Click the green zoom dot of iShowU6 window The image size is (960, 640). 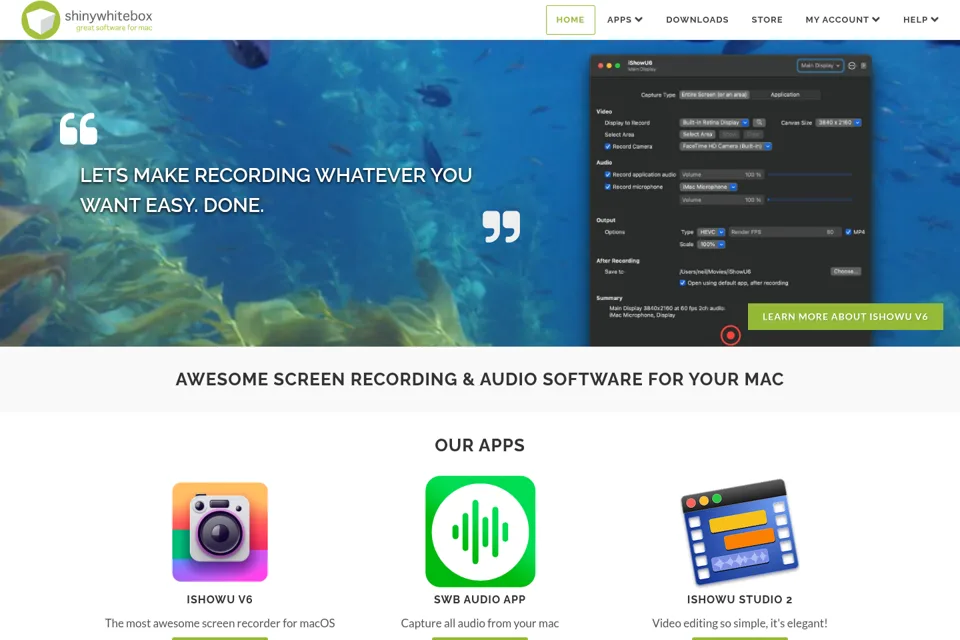(618, 66)
